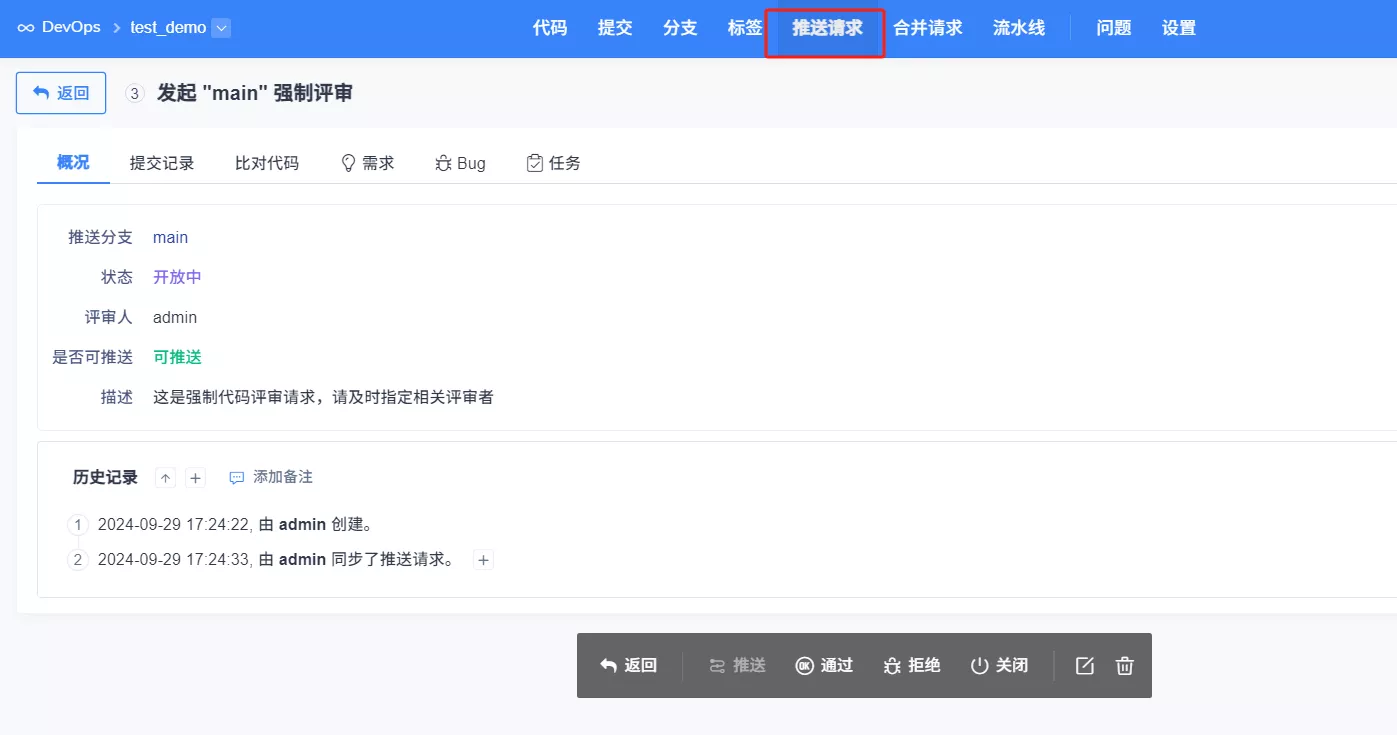Click the top 返回 button beside the title
The image size is (1397, 735).
tap(61, 93)
